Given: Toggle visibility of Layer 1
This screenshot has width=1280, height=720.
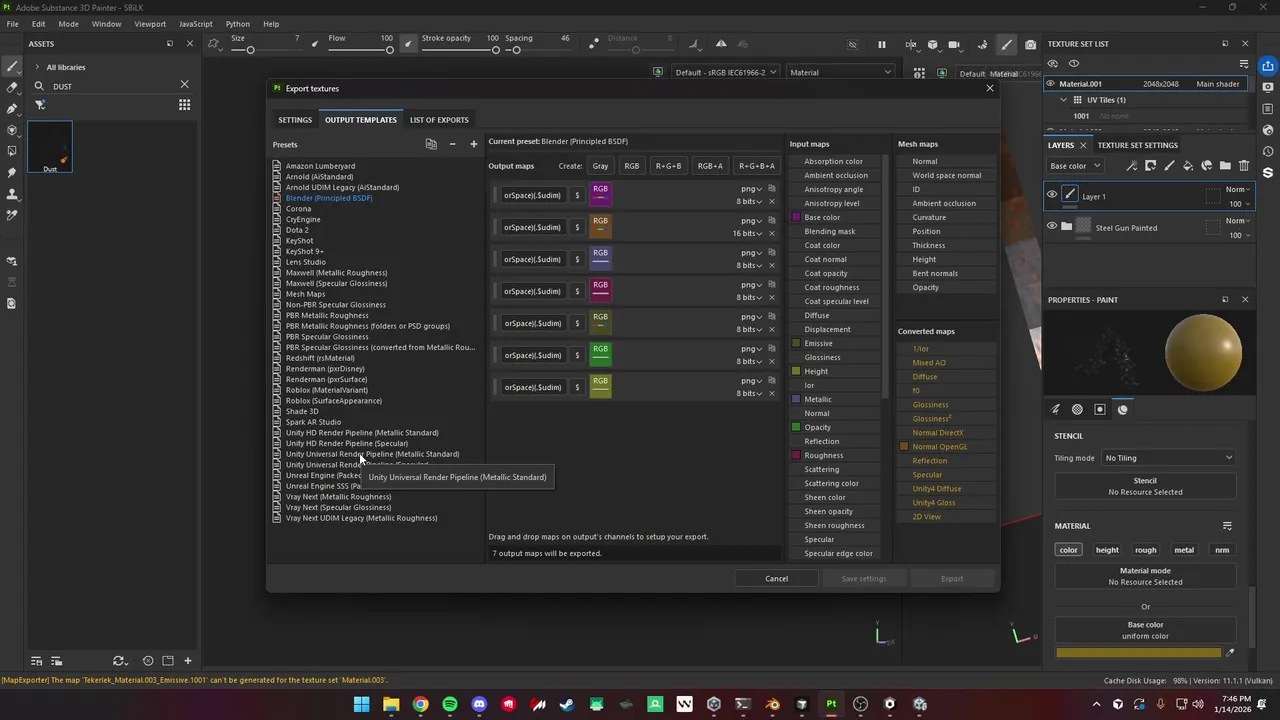Looking at the screenshot, I should click(1052, 195).
